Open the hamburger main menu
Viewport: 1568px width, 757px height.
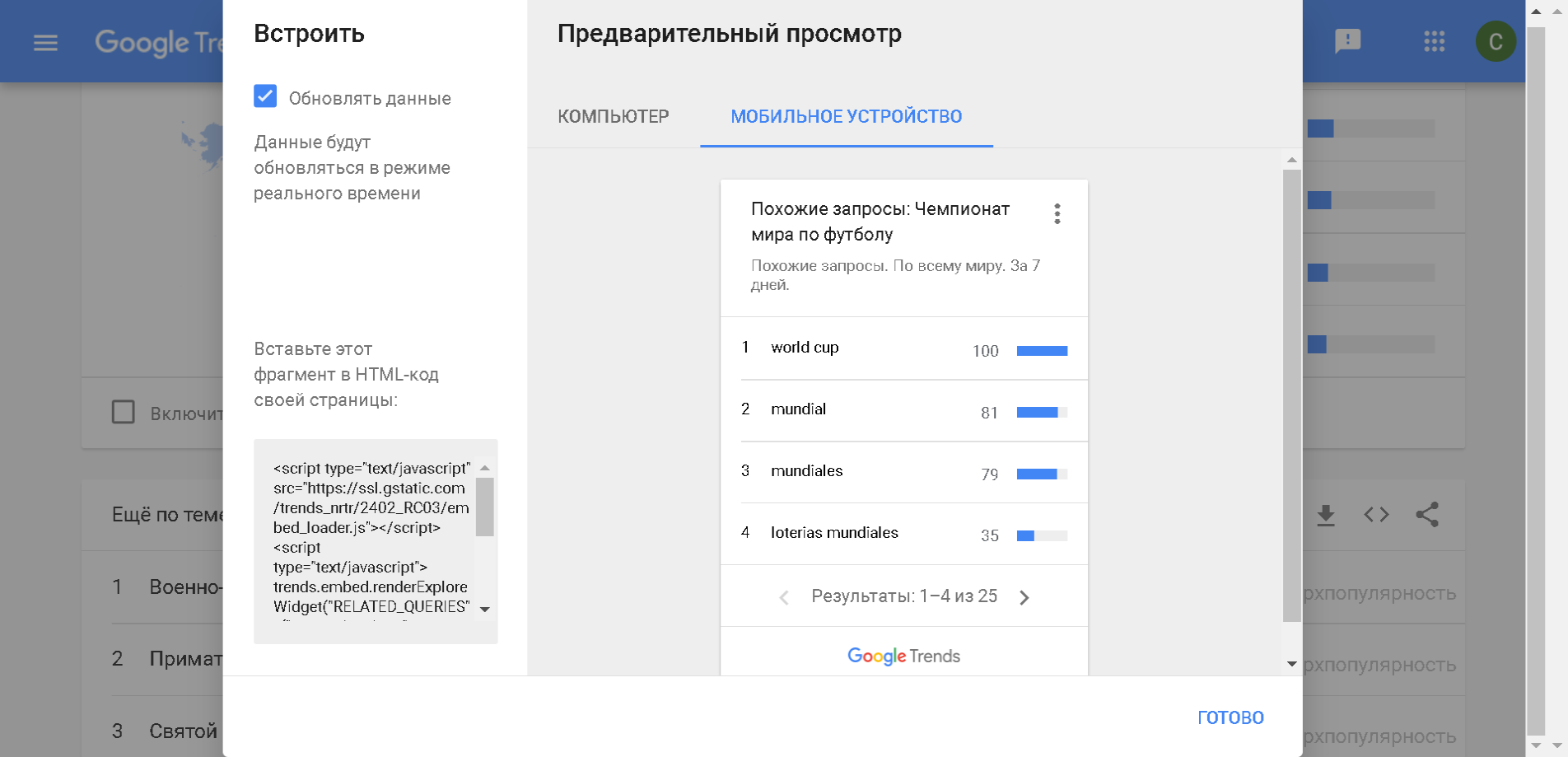tap(45, 42)
